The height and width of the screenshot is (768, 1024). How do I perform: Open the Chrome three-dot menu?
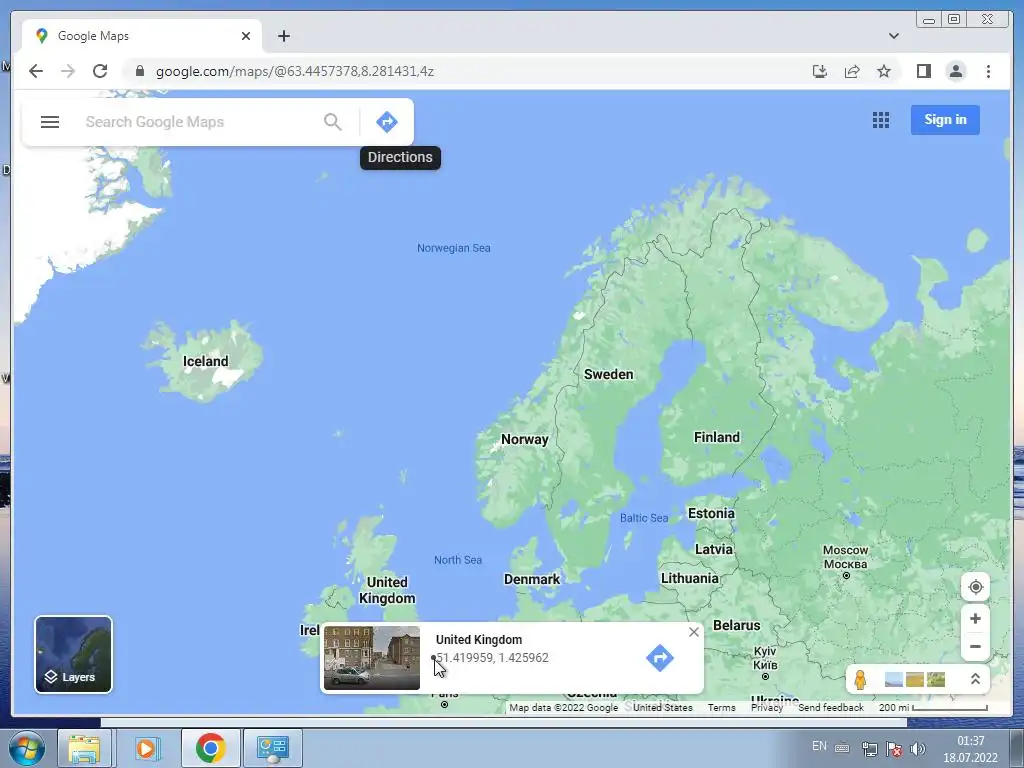(x=988, y=71)
